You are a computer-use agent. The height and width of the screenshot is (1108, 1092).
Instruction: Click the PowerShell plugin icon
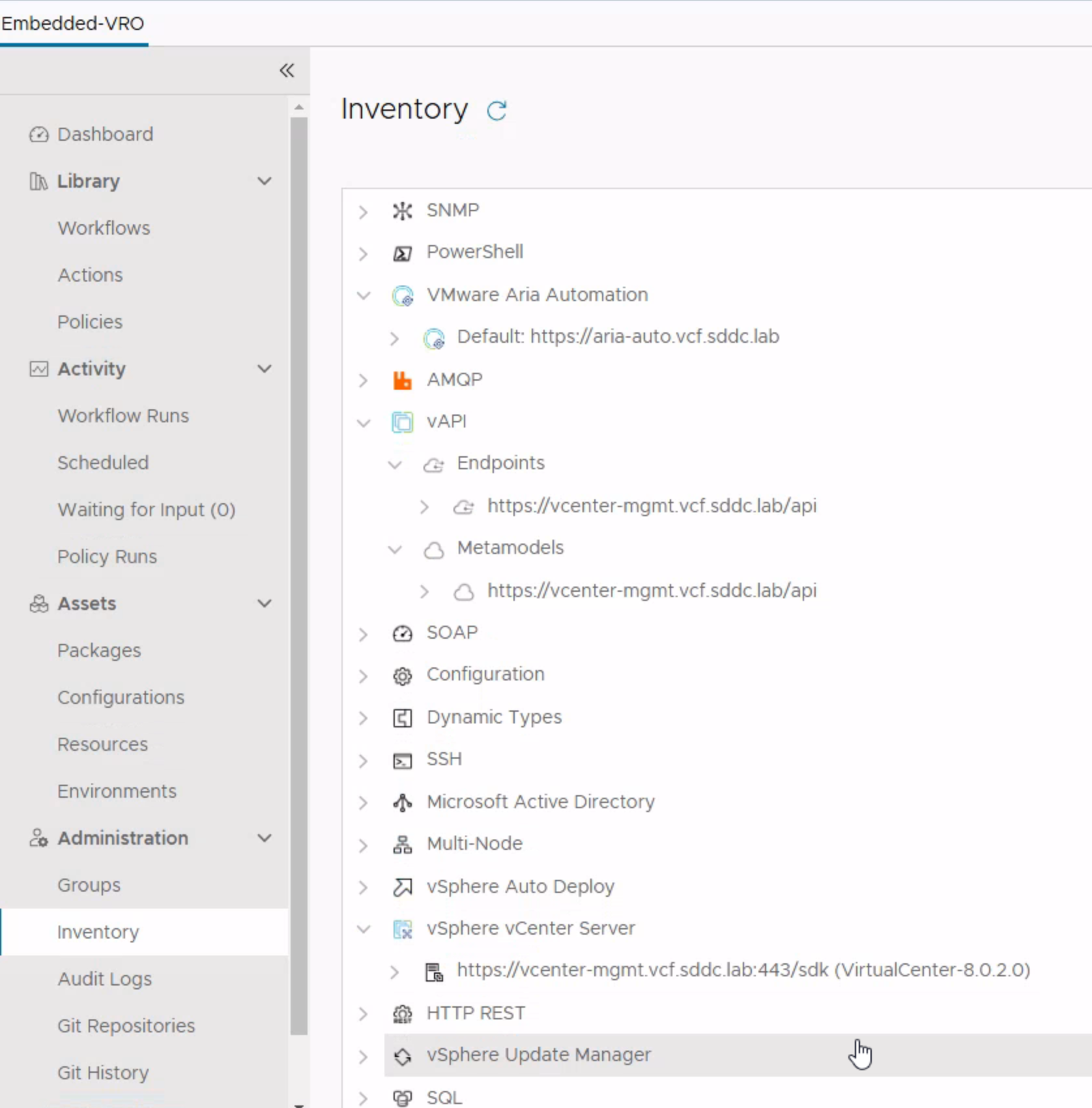(403, 254)
